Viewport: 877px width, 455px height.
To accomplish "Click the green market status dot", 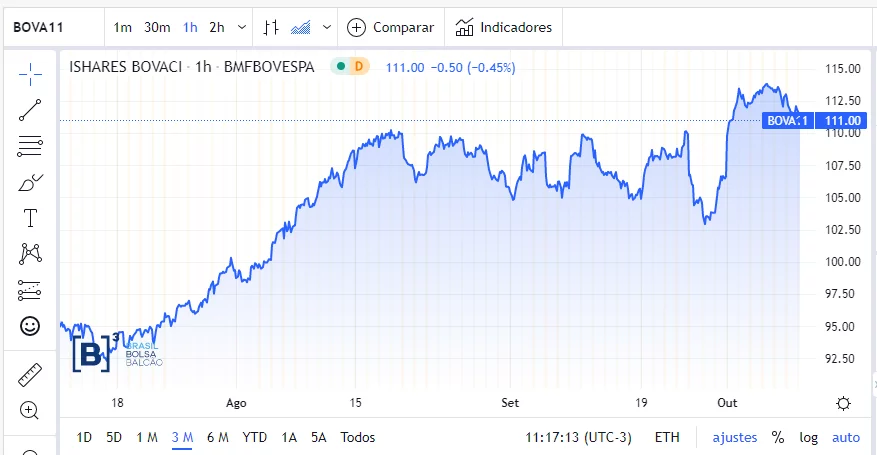I will [341, 67].
